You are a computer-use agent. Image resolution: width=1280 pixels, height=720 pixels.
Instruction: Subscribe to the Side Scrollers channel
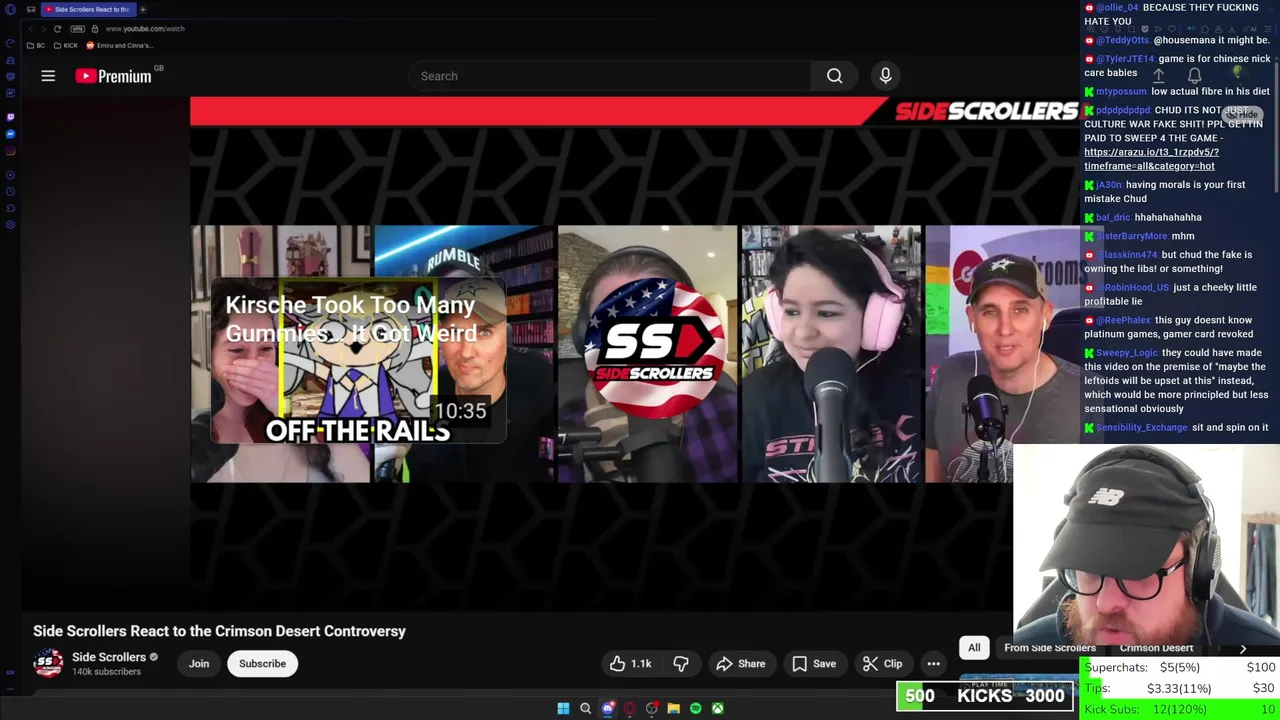pyautogui.click(x=262, y=664)
